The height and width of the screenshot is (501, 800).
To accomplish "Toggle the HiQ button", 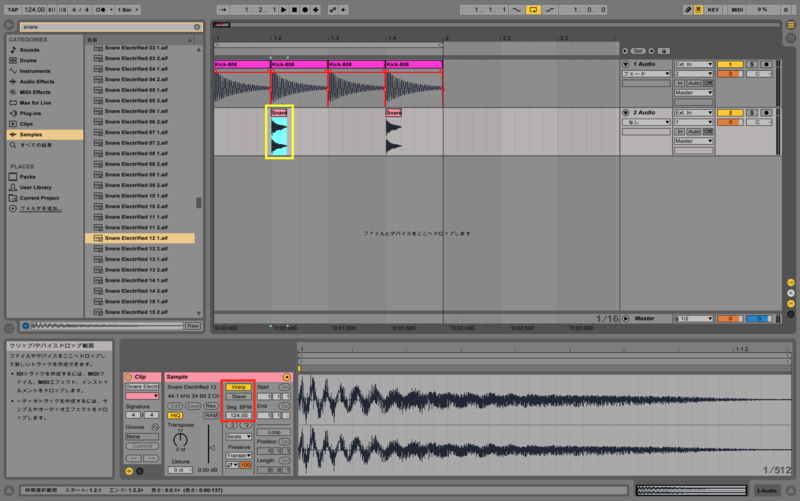I will click(175, 416).
